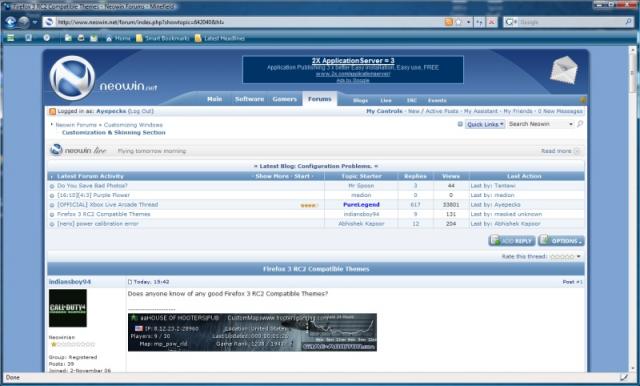
Task: Click Show More in Latest Forum Activity
Action: tap(272, 176)
